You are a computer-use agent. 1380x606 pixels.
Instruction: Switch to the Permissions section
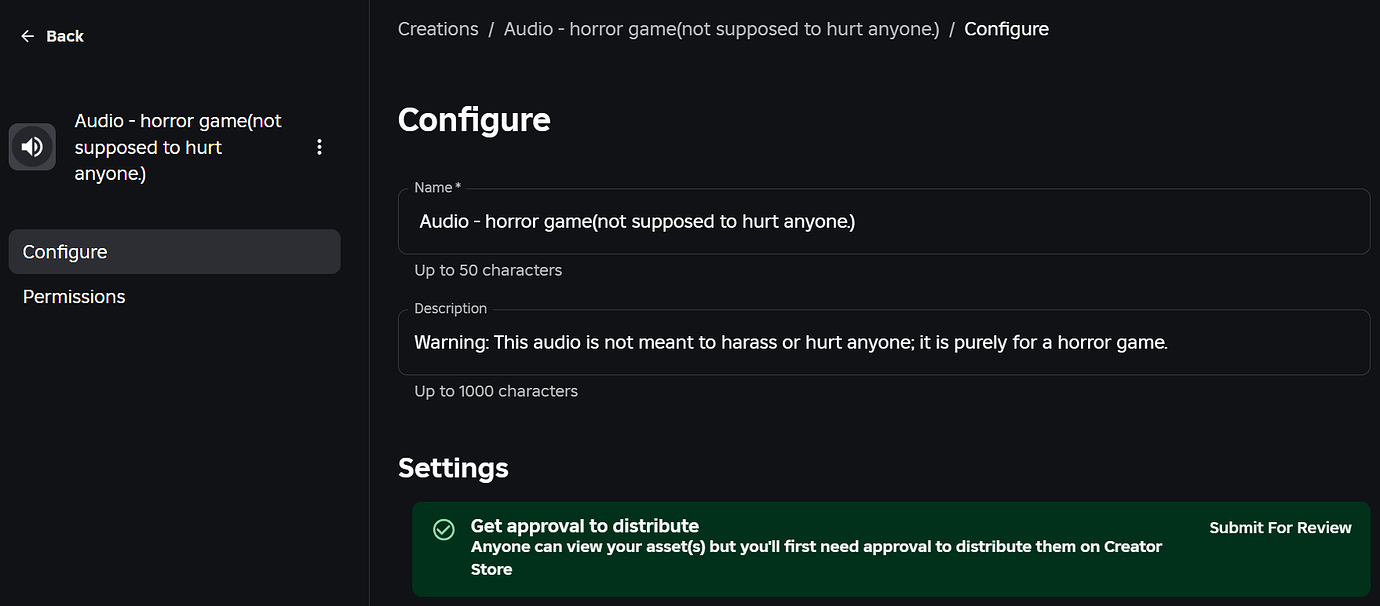[x=73, y=296]
